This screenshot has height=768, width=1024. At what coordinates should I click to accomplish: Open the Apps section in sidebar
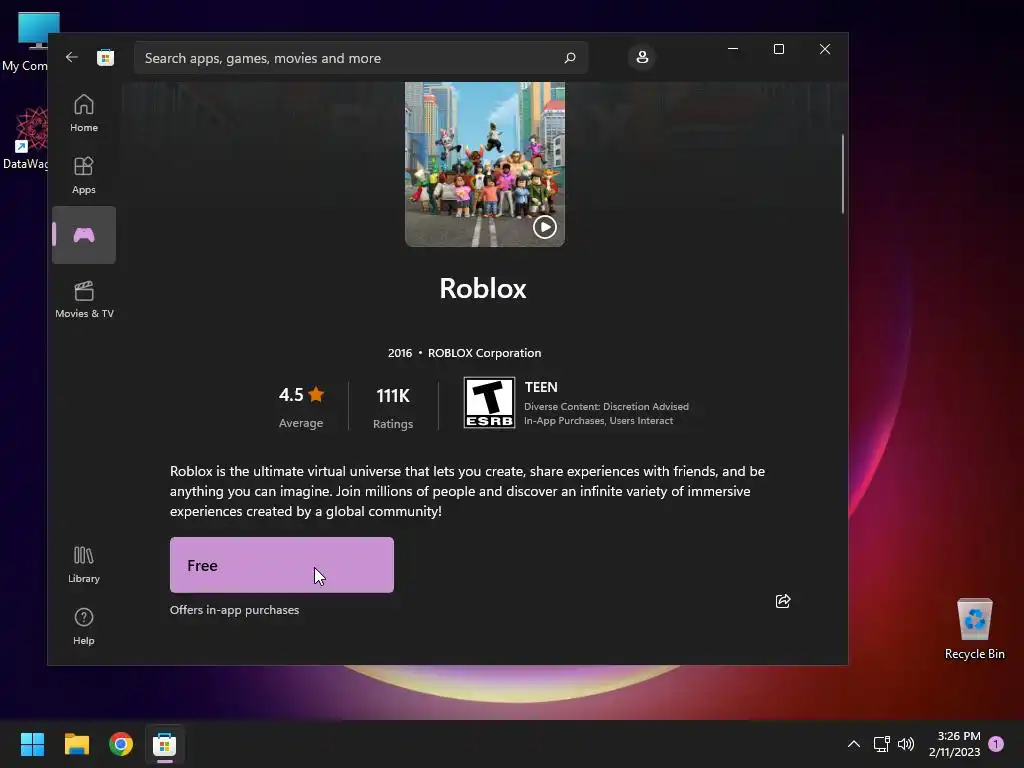pyautogui.click(x=84, y=175)
